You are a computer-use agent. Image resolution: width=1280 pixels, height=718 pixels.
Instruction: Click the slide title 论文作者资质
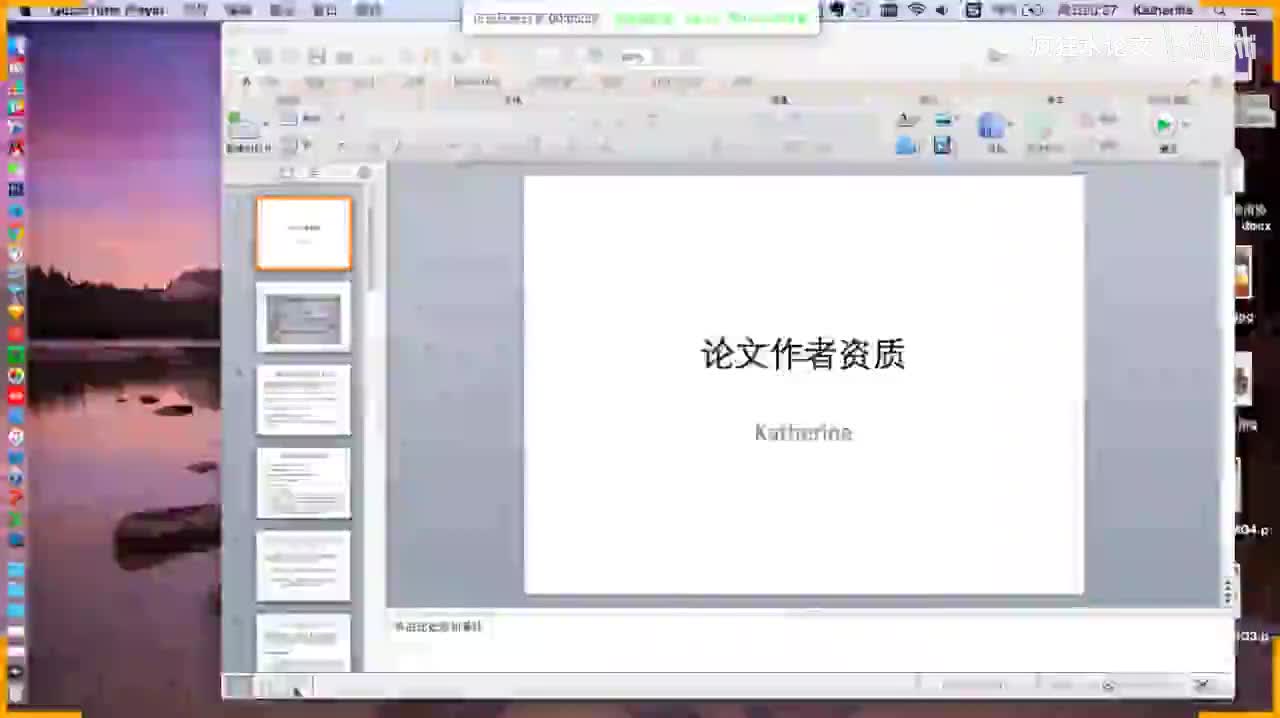[x=803, y=354]
